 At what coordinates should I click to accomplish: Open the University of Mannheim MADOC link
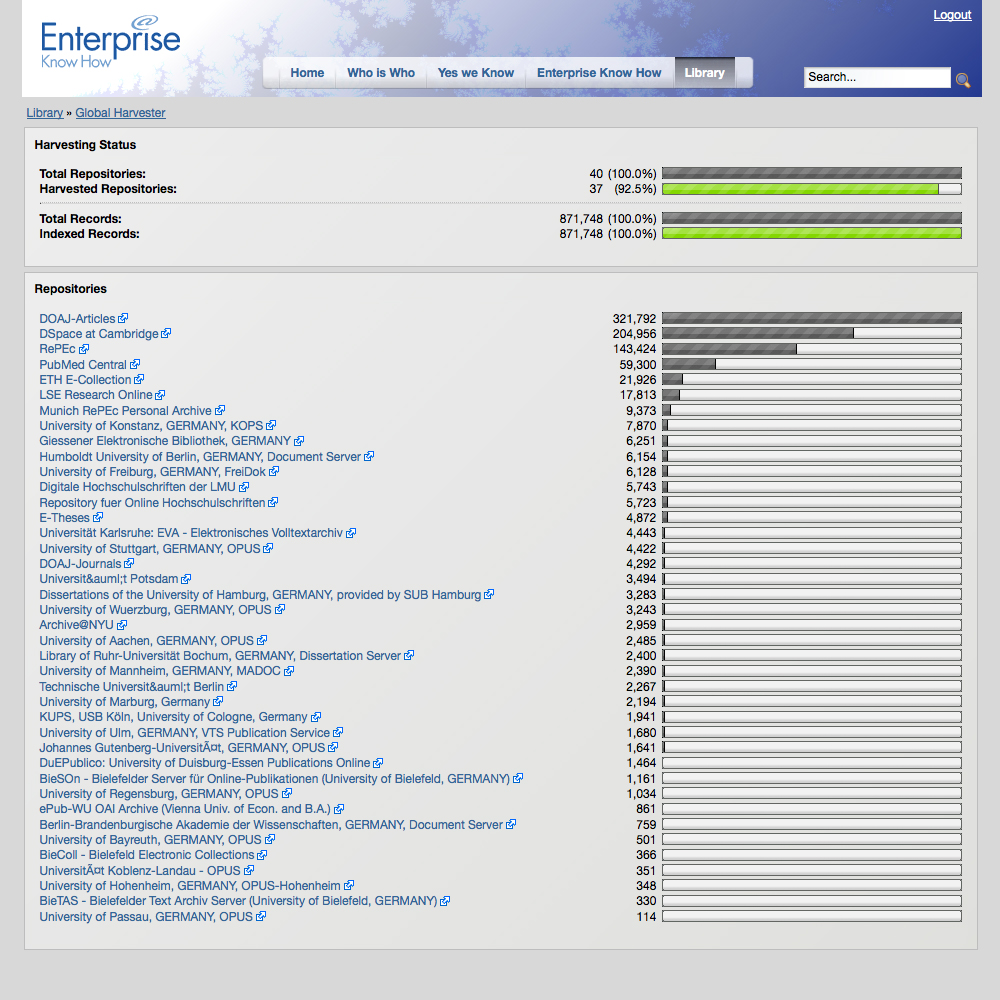click(160, 671)
